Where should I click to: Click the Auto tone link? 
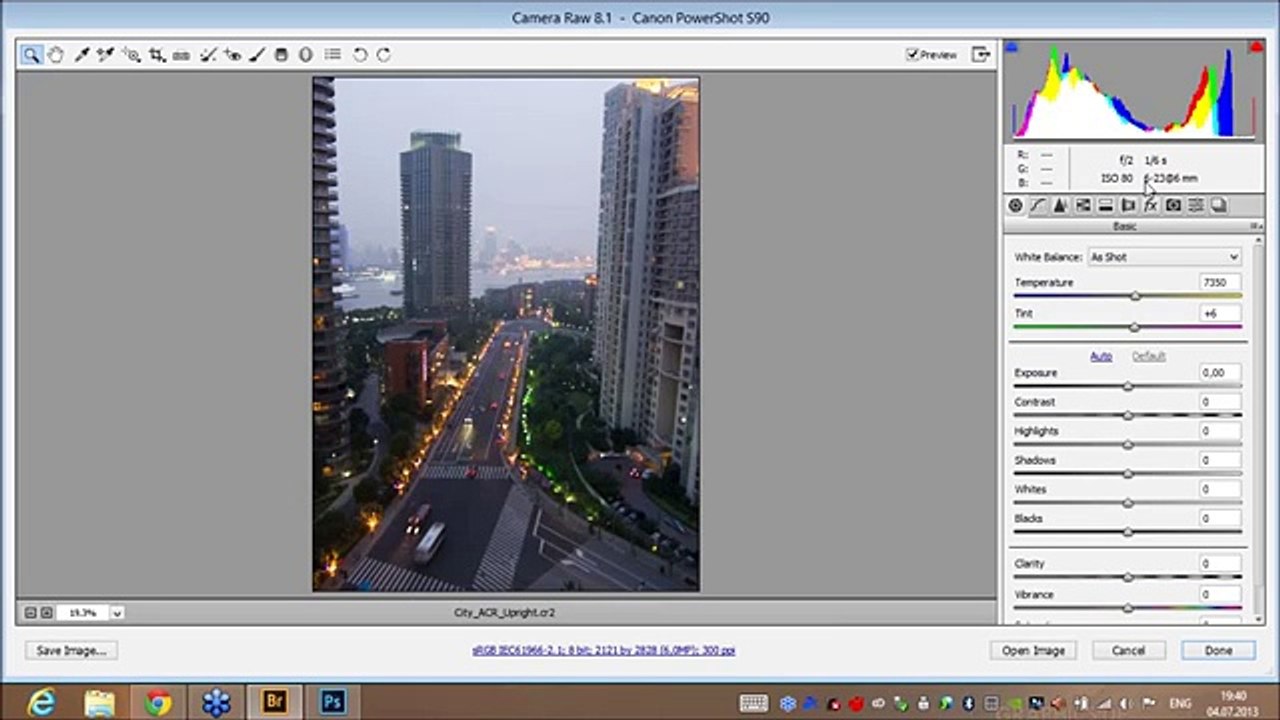pos(1100,356)
